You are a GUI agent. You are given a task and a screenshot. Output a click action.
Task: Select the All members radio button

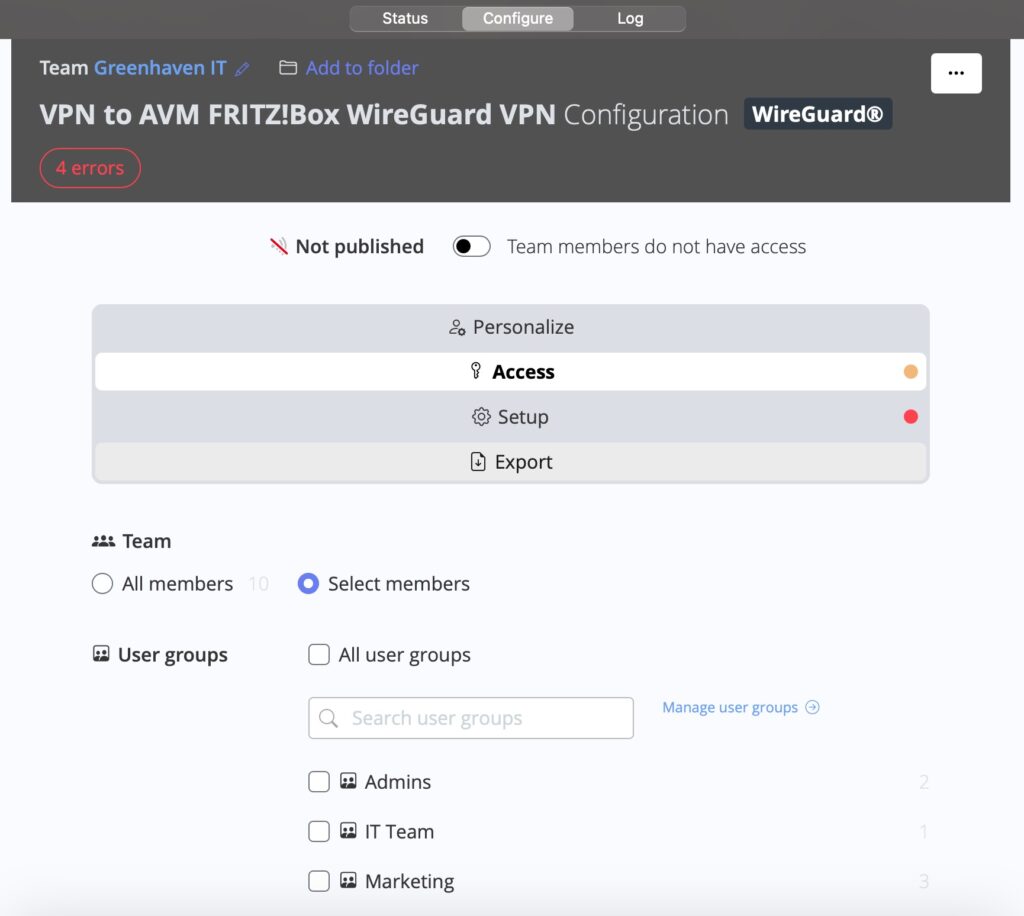[103, 583]
